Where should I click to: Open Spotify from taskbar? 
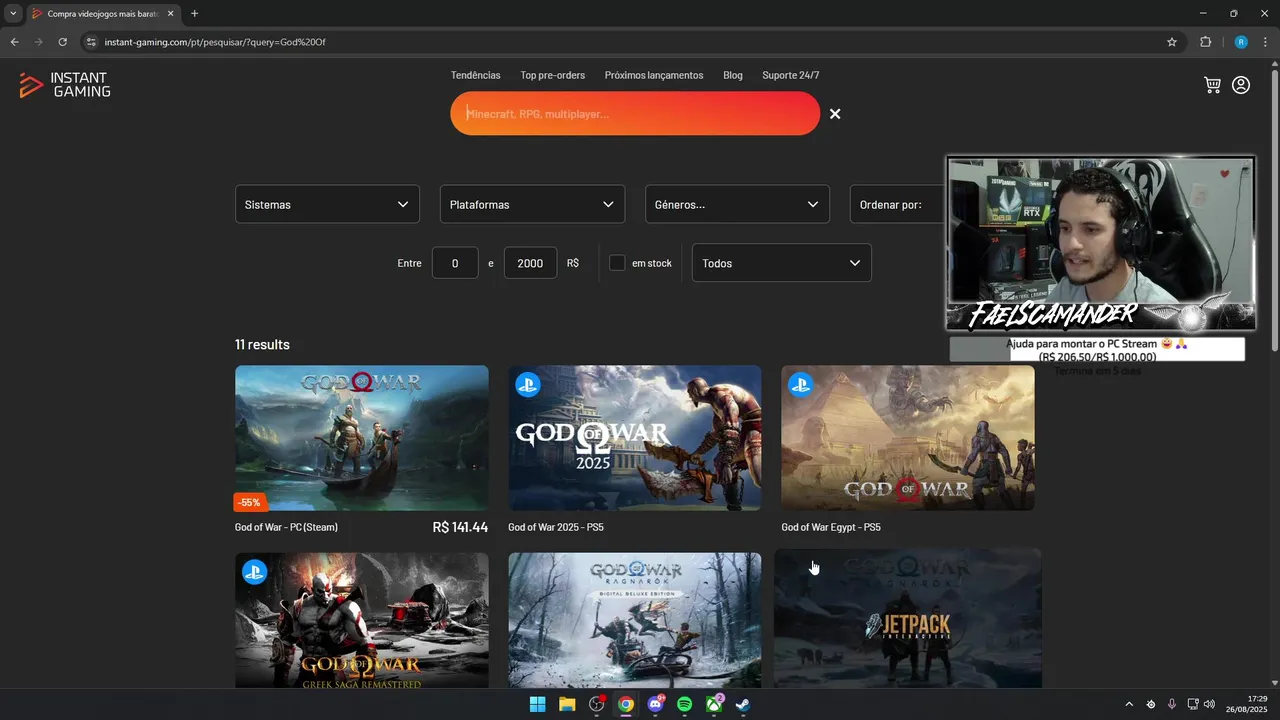(x=685, y=704)
